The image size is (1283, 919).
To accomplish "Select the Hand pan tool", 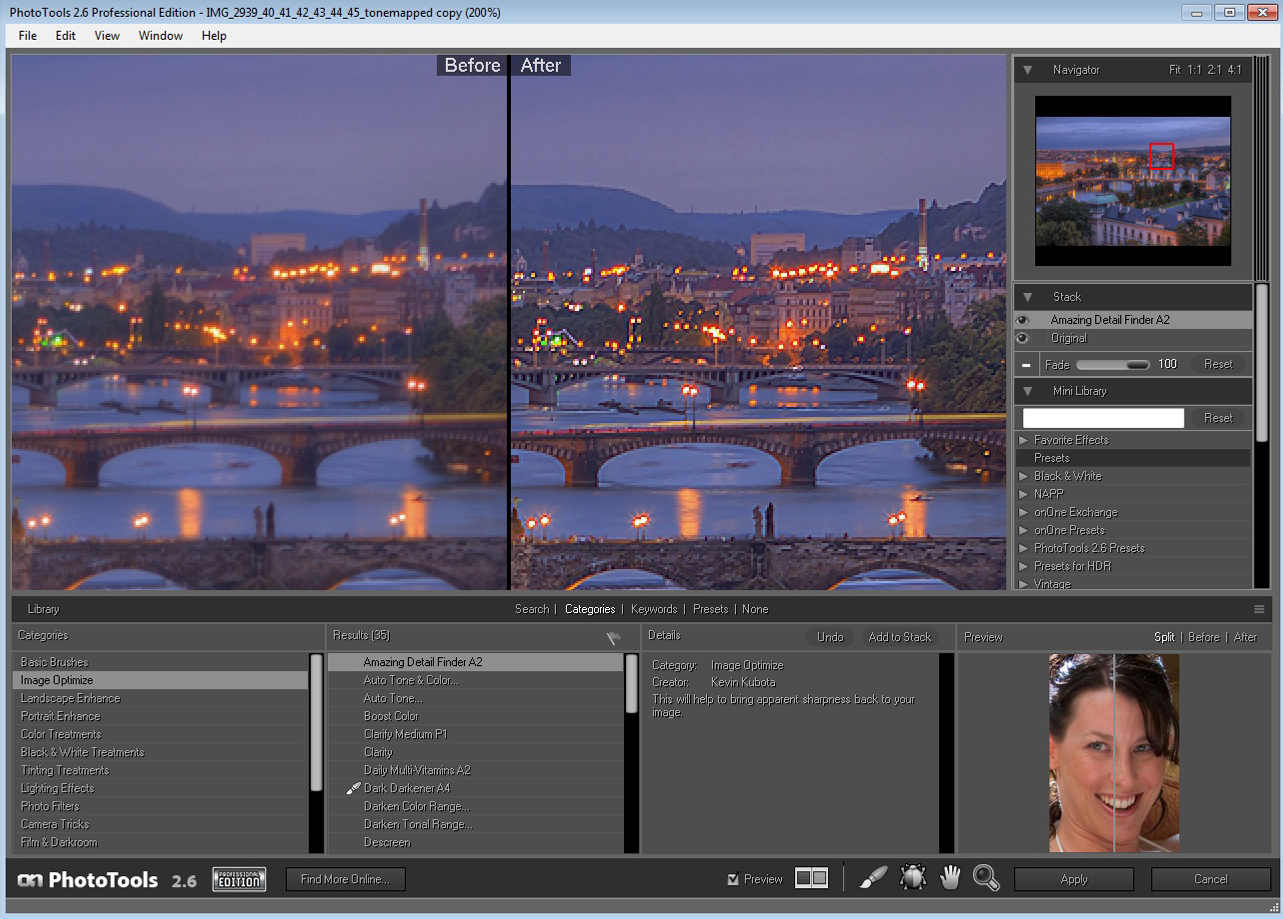I will (x=949, y=878).
